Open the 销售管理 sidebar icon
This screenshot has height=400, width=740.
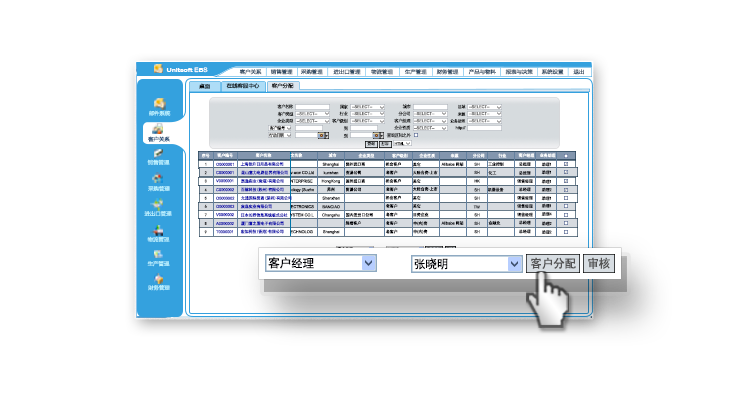coord(160,156)
